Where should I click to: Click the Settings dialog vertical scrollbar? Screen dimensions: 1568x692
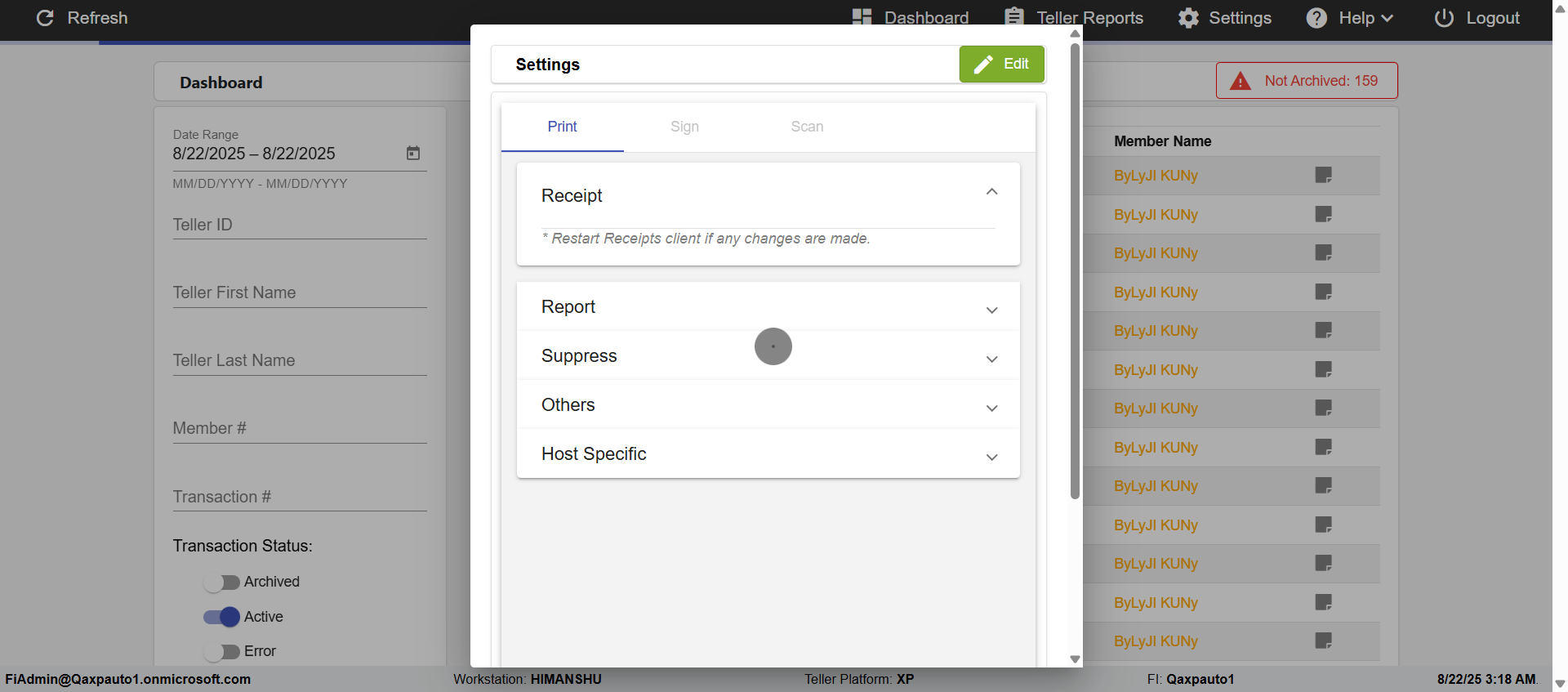[1075, 270]
